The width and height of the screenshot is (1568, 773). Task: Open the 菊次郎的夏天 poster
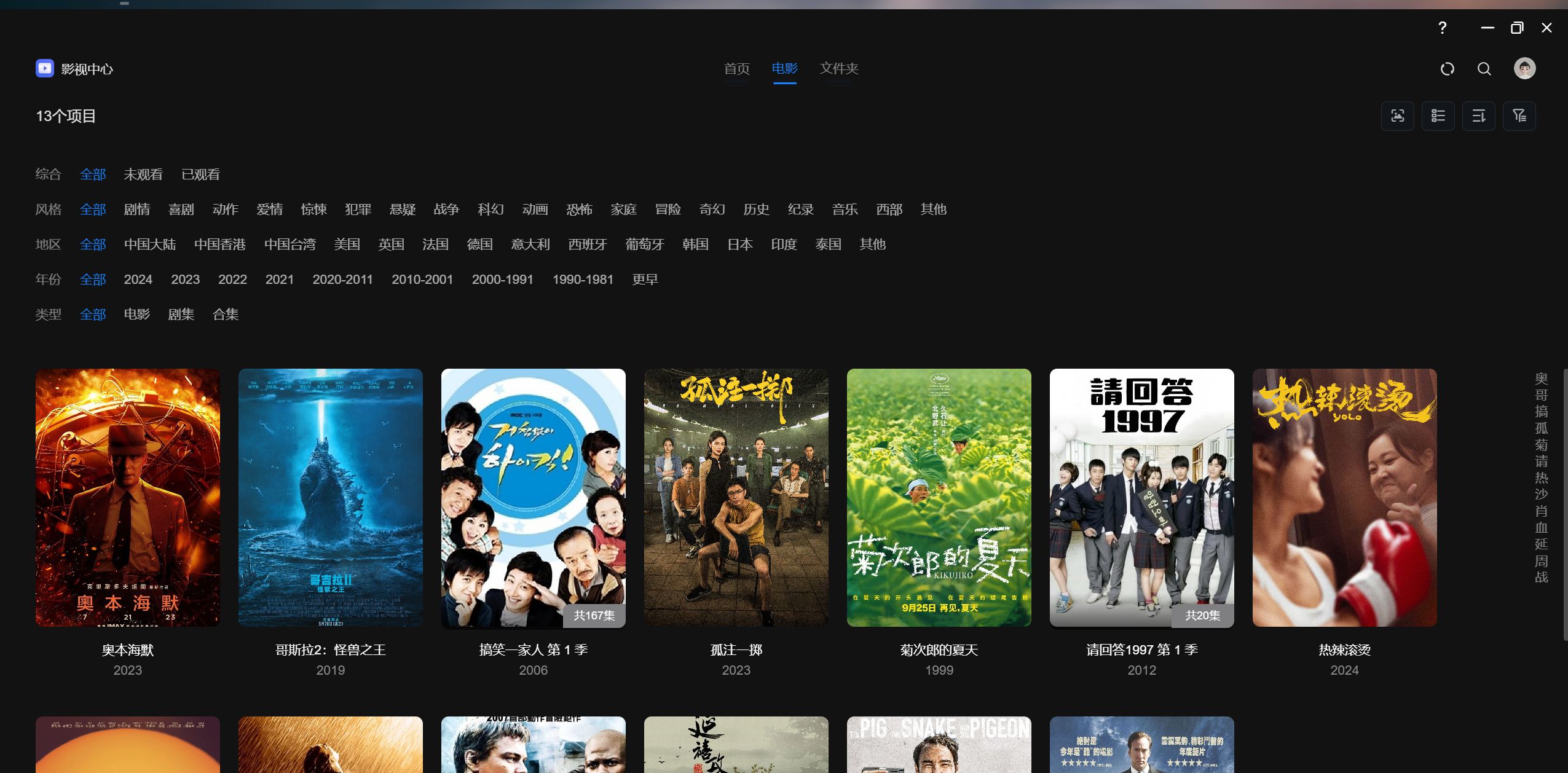point(939,498)
